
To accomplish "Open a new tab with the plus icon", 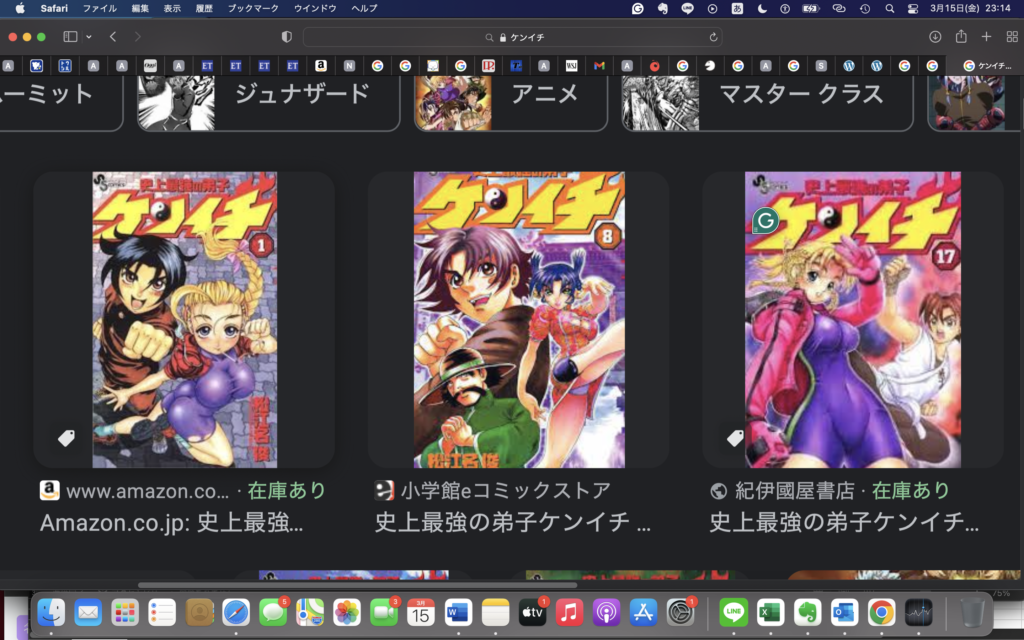I will 986,37.
